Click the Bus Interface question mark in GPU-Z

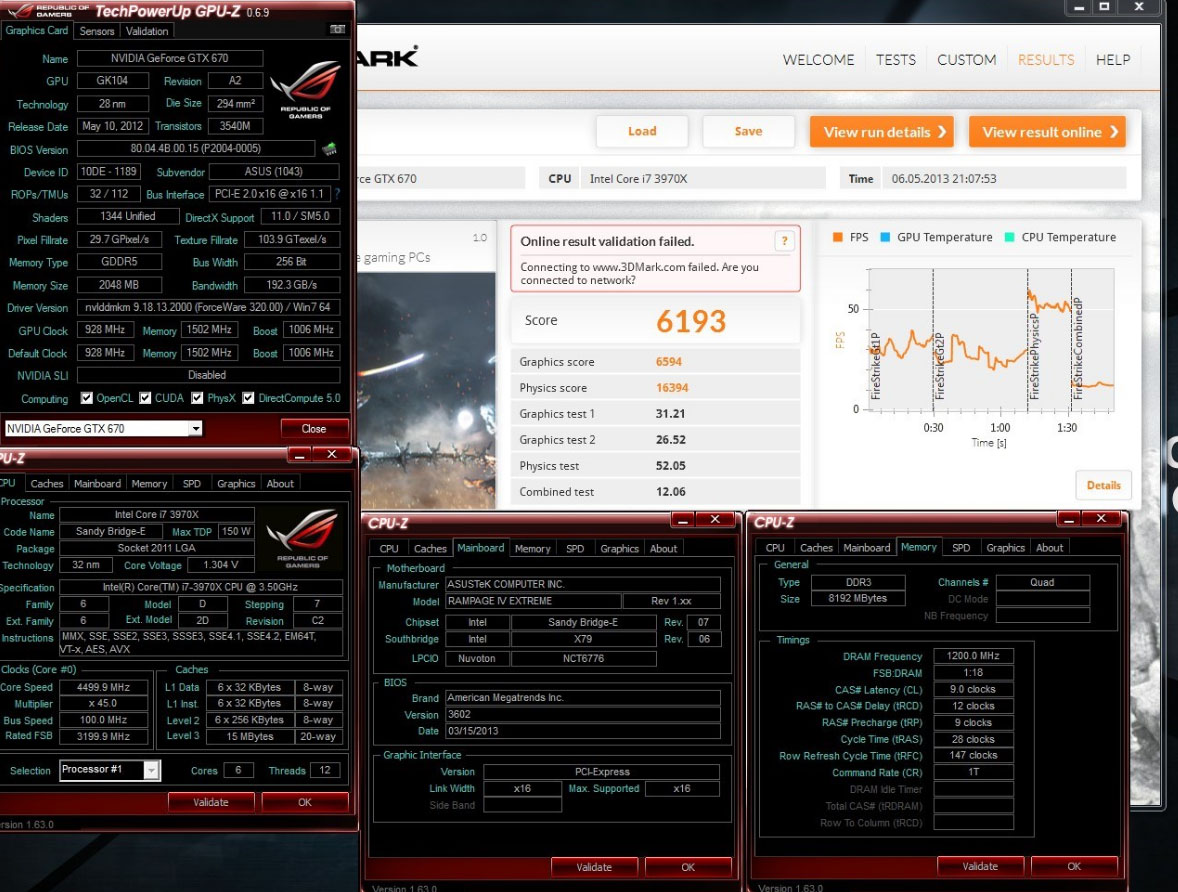tap(337, 194)
